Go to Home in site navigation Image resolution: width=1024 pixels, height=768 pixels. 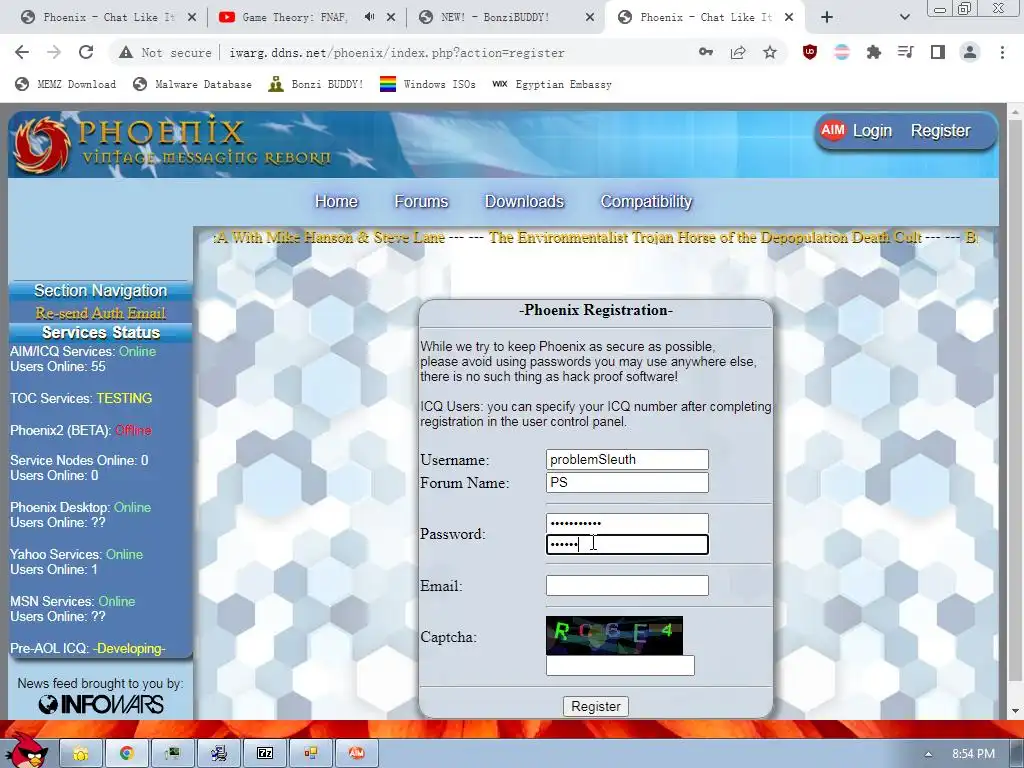[x=336, y=201]
